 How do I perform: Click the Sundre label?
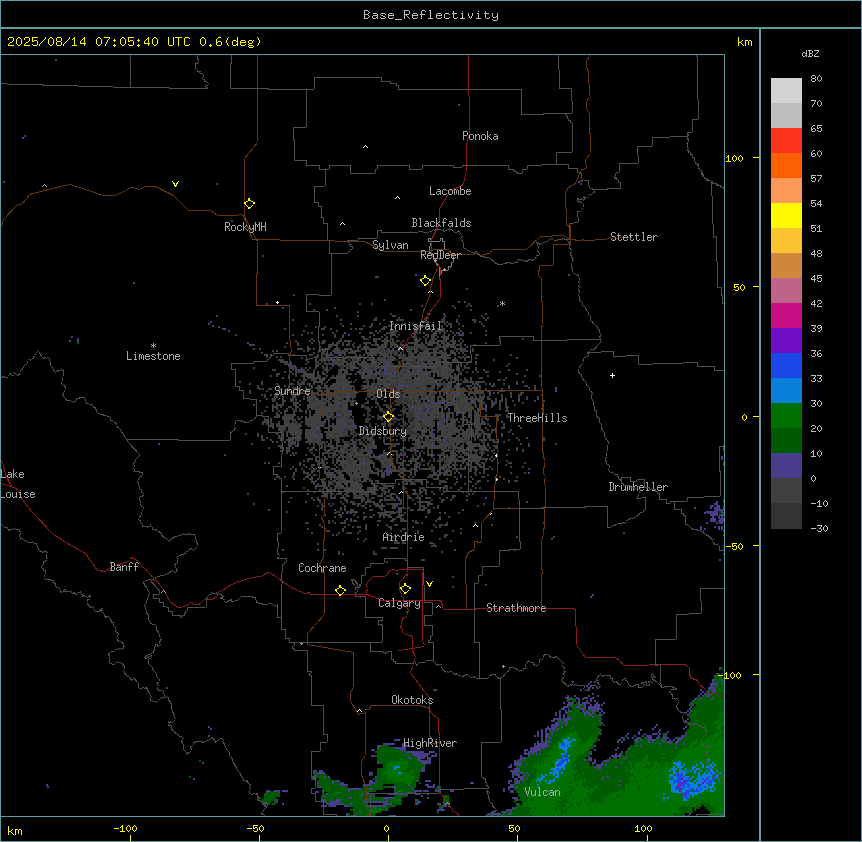click(x=292, y=391)
